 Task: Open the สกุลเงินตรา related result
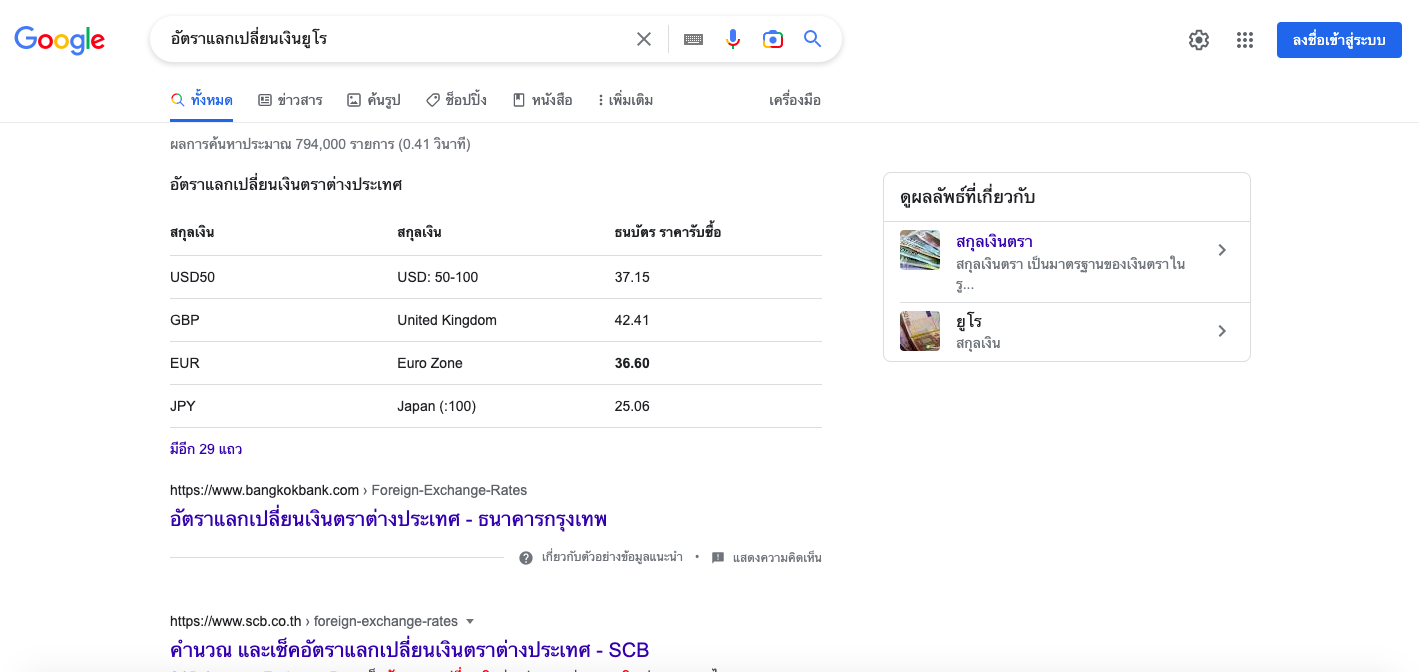tap(994, 242)
